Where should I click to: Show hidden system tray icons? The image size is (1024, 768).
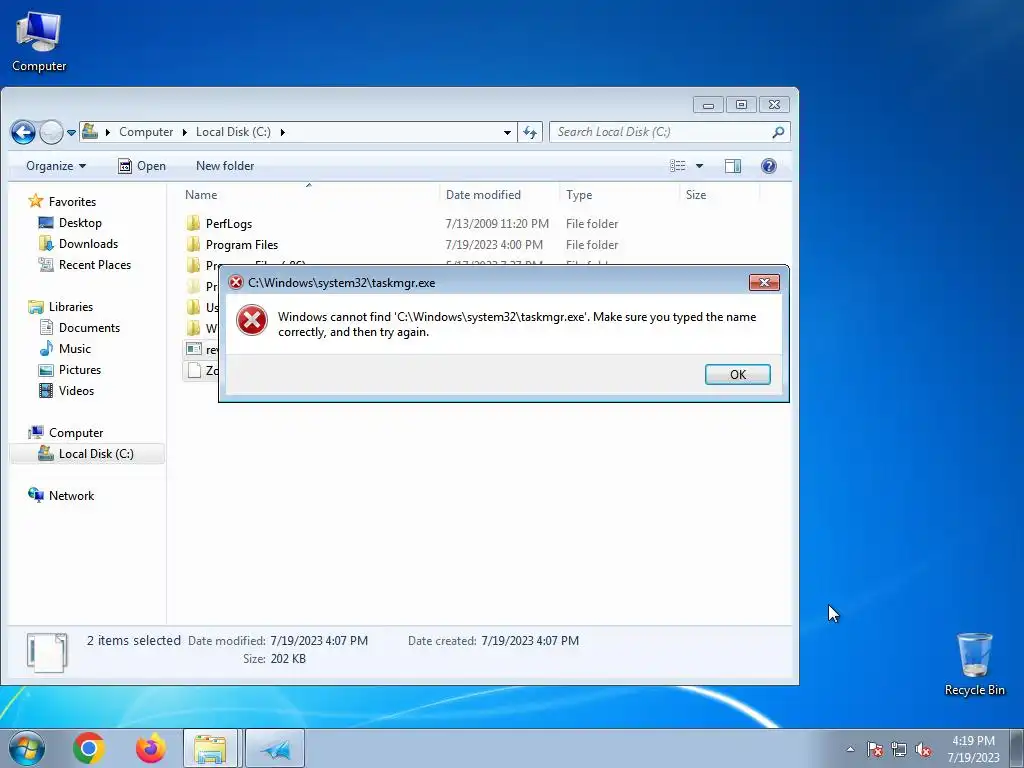(850, 749)
